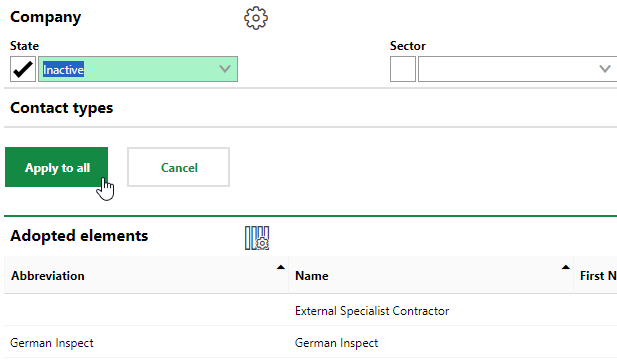Click the Apply to all button
The height and width of the screenshot is (360, 617).
pos(56,167)
